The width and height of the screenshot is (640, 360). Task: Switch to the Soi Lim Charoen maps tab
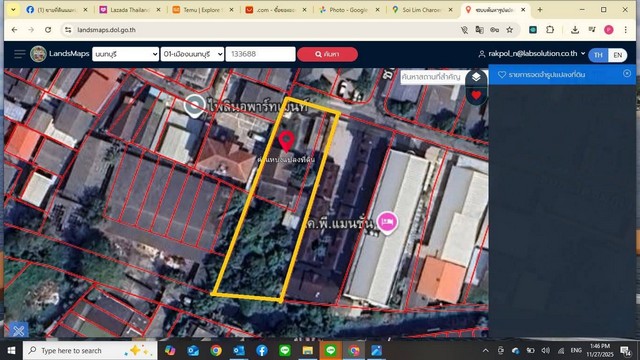tap(422, 9)
